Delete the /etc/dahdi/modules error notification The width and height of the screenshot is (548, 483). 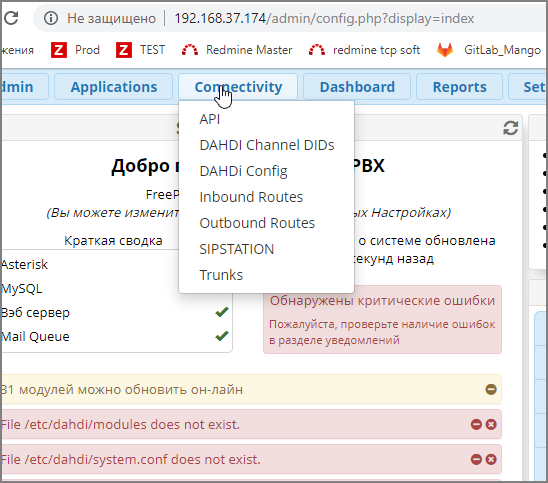tap(491, 424)
